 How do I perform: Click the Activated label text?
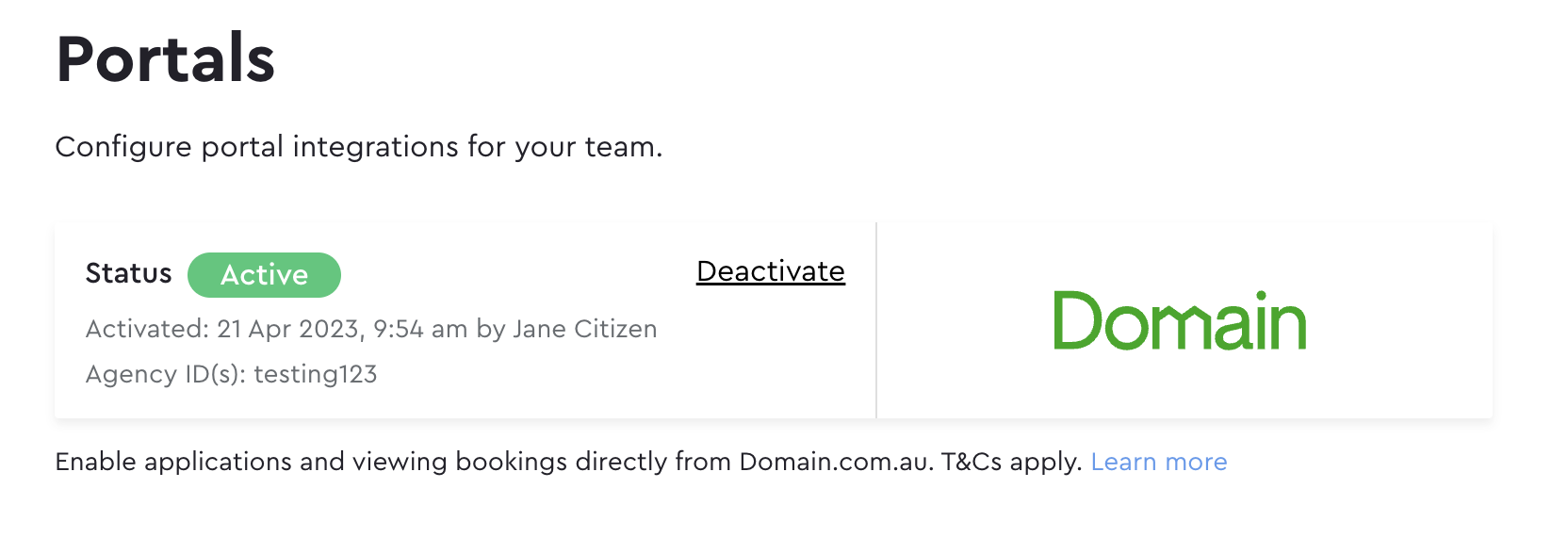click(x=147, y=329)
